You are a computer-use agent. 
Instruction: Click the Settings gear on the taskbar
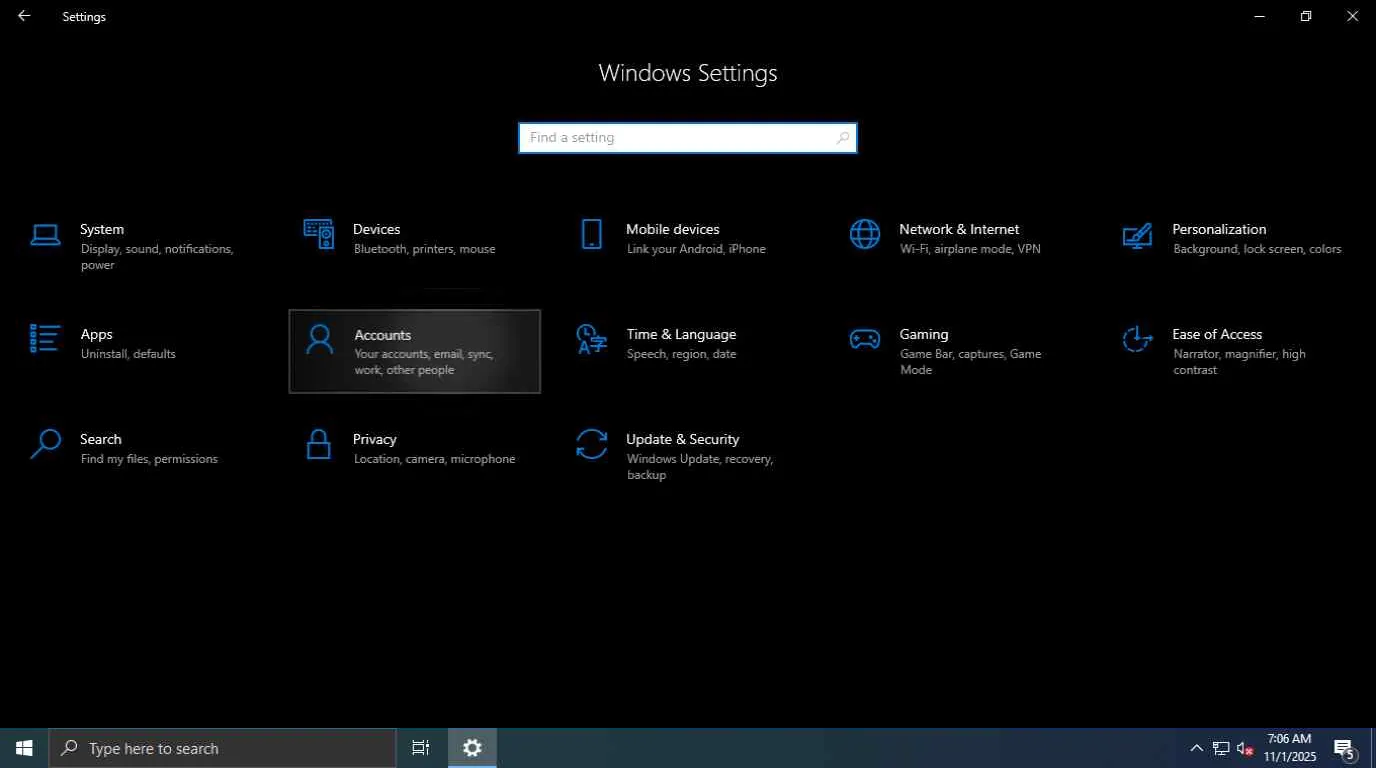point(472,748)
